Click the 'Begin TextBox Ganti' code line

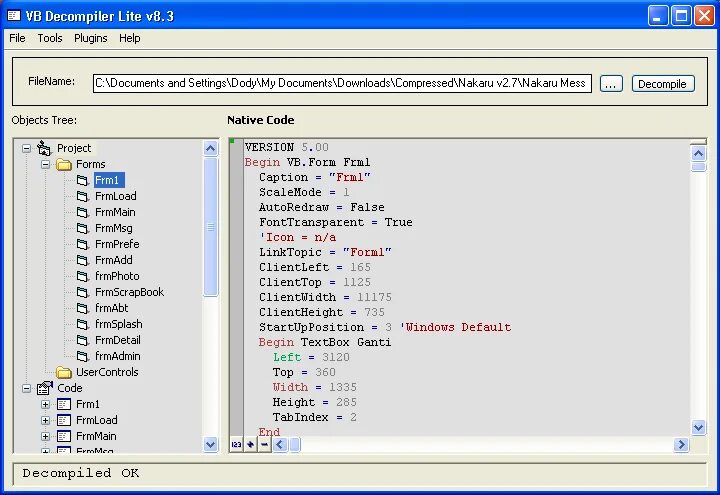pyautogui.click(x=325, y=343)
